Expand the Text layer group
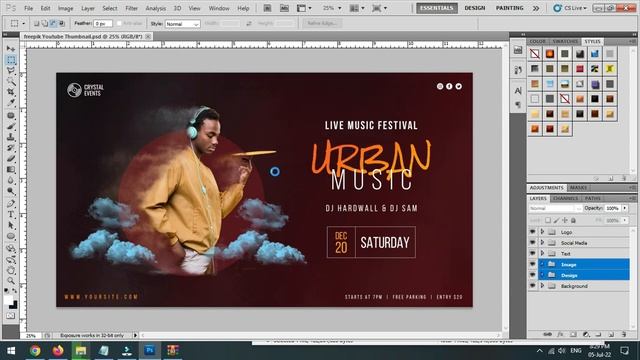640x360 pixels. click(x=542, y=253)
